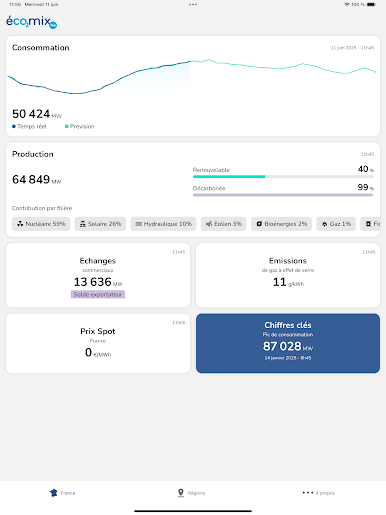
Task: Tap the France map icon
Action: pos(53,493)
